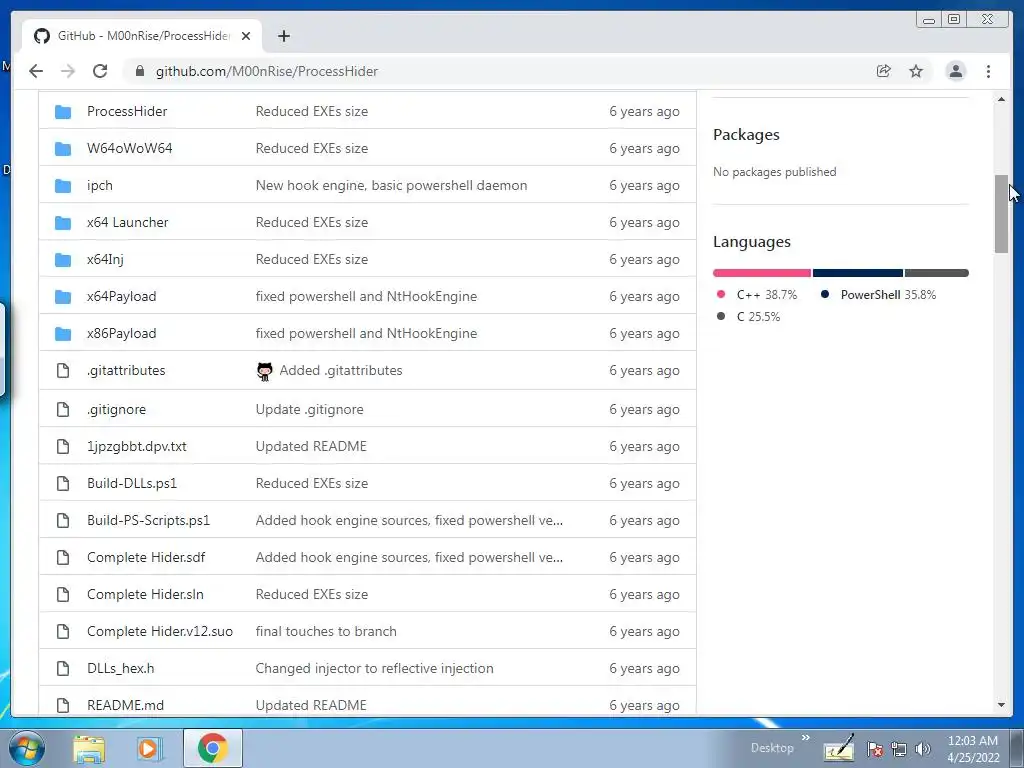1024x768 pixels.
Task: Click the x64Payload folder icon
Action: coord(63,297)
